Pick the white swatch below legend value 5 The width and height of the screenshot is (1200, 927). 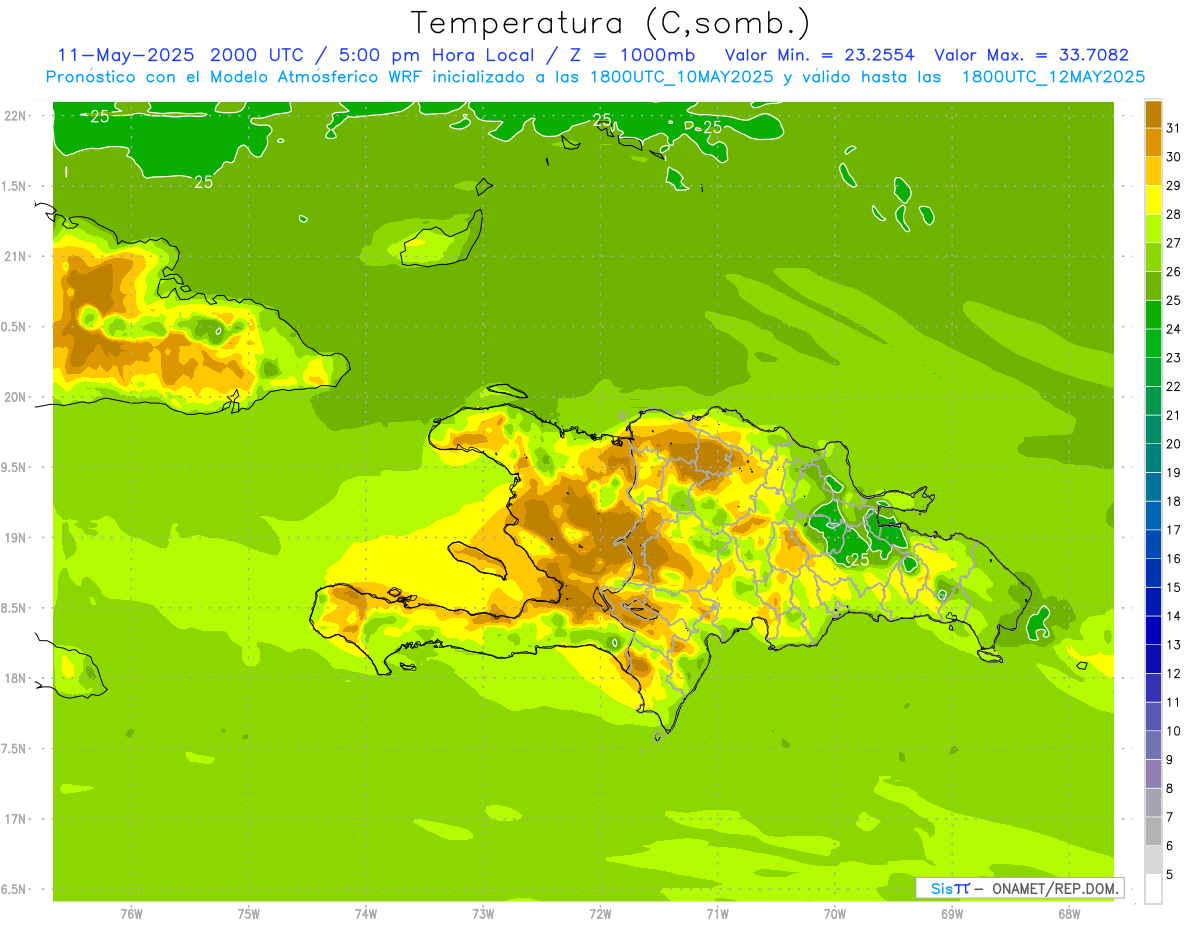pyautogui.click(x=1153, y=889)
